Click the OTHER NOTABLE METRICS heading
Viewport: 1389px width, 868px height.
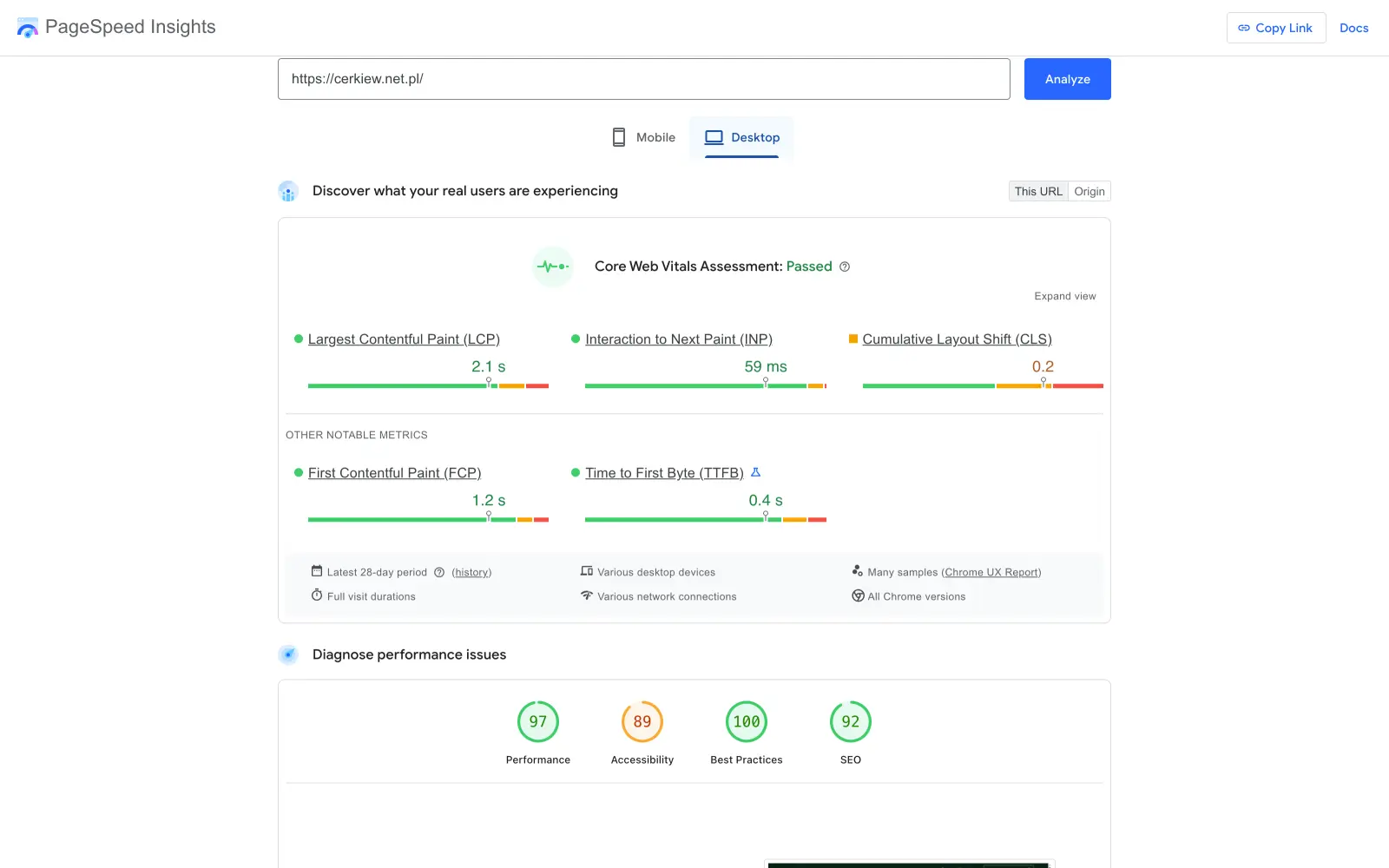(357, 435)
